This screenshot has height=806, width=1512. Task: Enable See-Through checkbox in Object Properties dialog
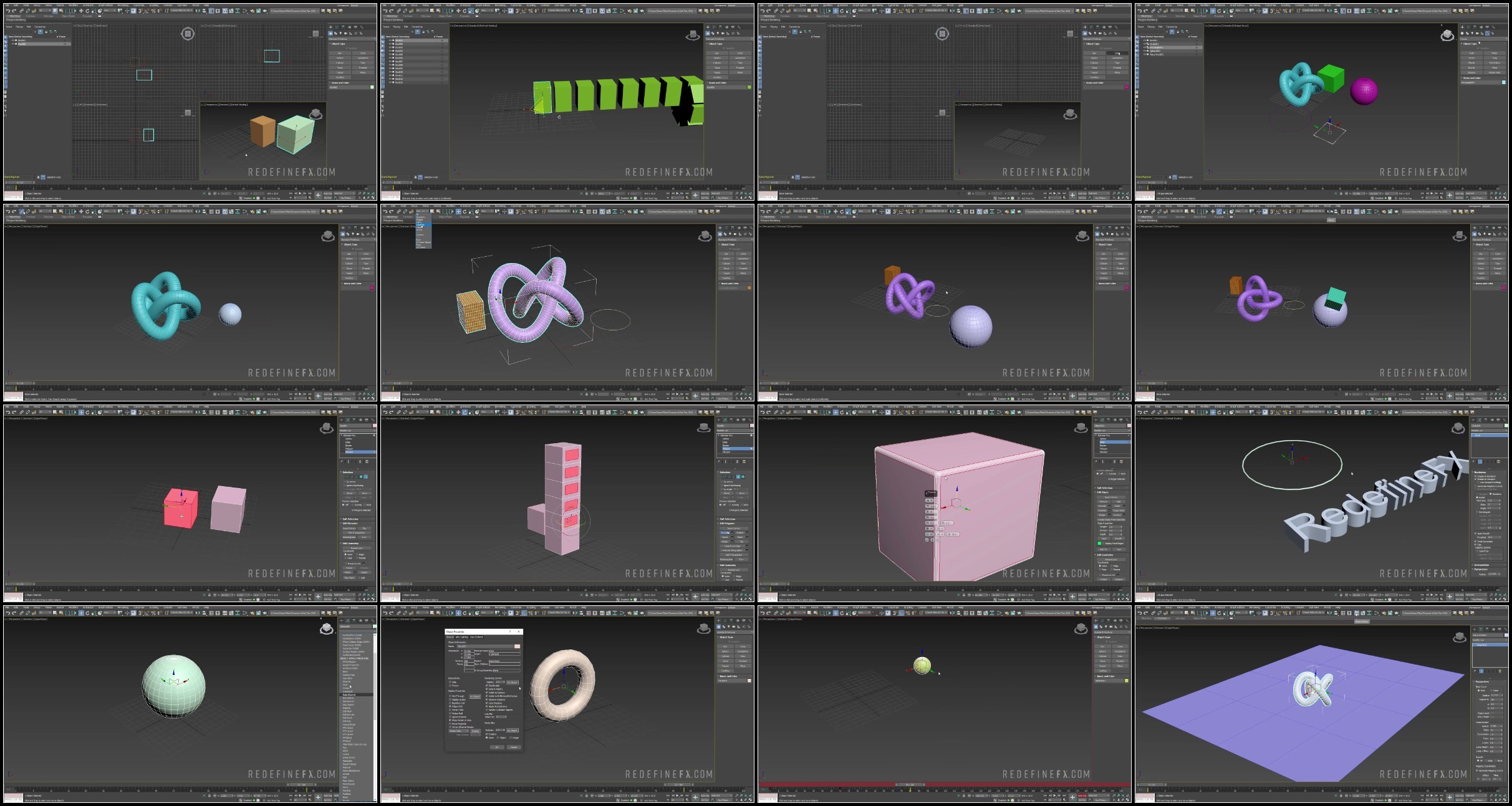[x=450, y=696]
